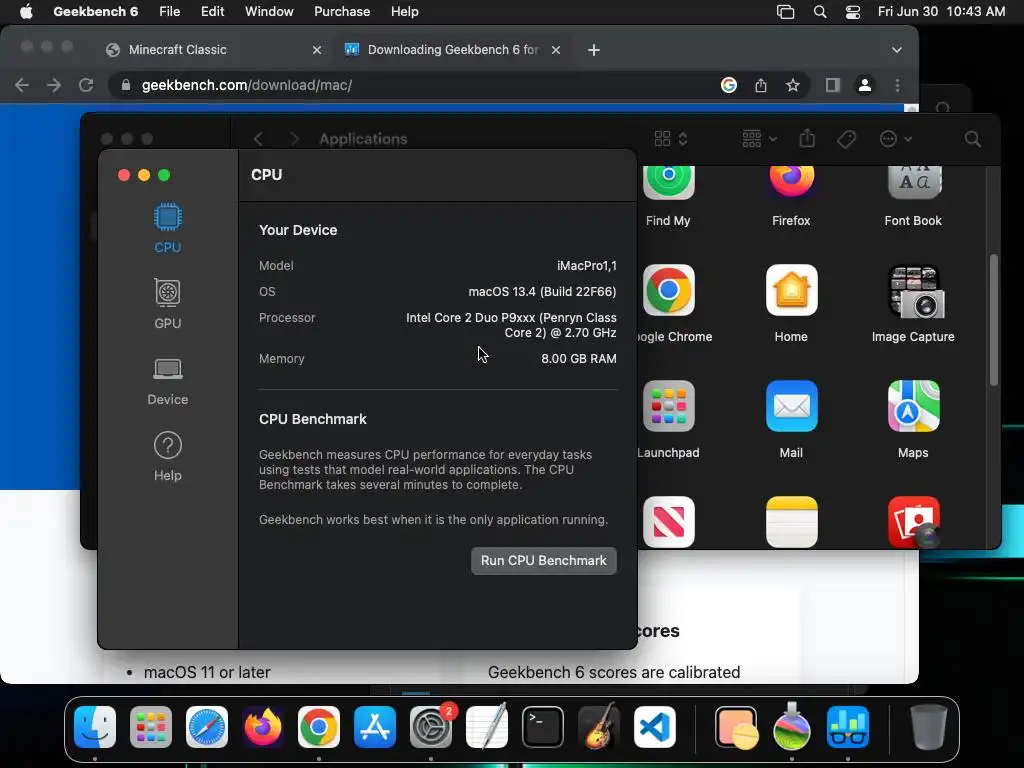Open the Geekbench 6 app menu
The height and width of the screenshot is (768, 1024).
95,12
